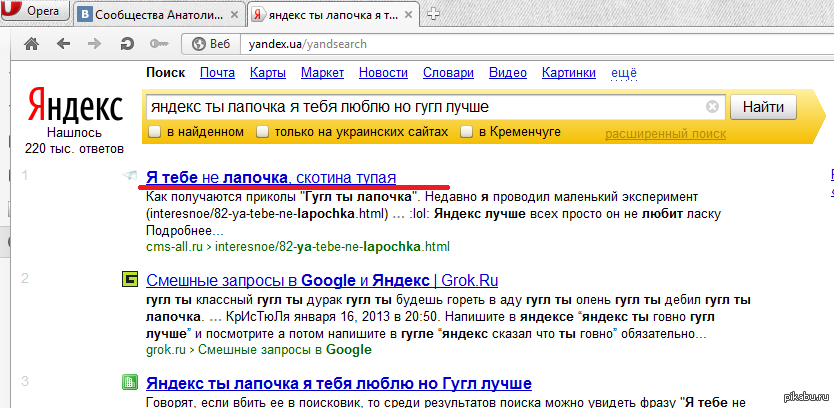The height and width of the screenshot is (408, 834).
Task: Focus the yandex.ua address bar
Action: point(537,44)
